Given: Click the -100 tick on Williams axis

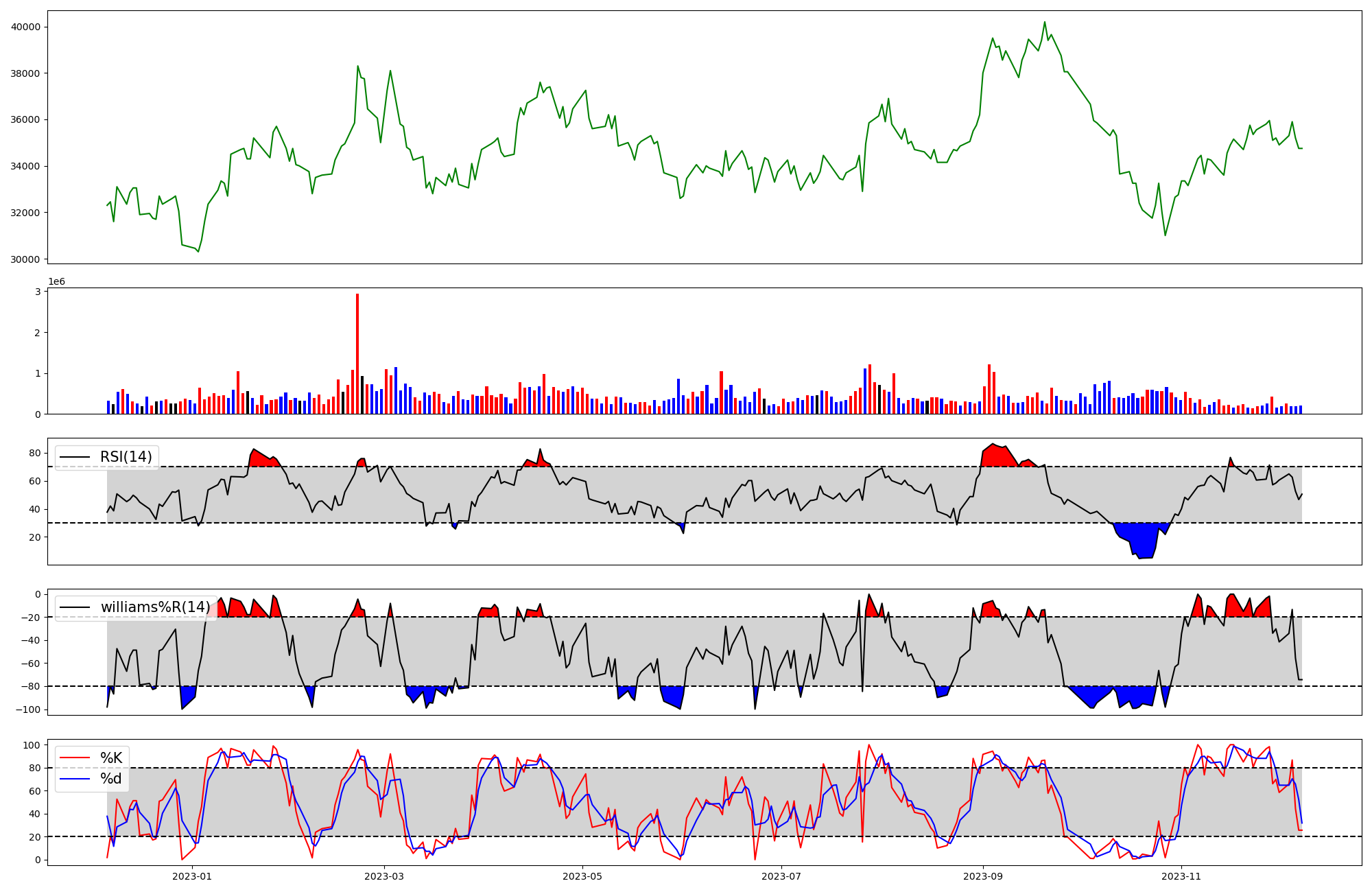Looking at the screenshot, I should 29,709.
